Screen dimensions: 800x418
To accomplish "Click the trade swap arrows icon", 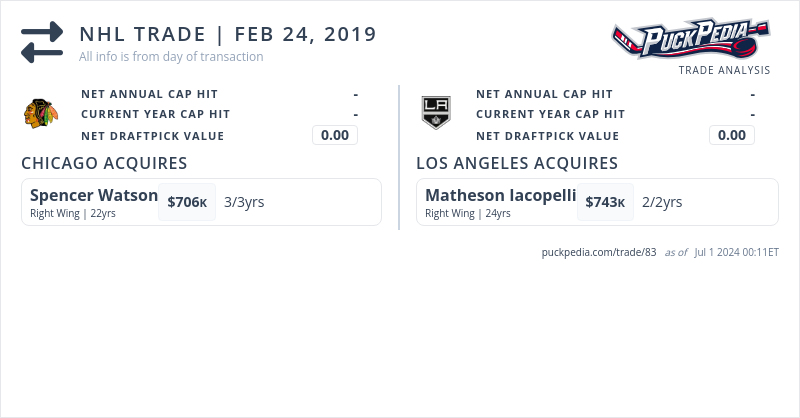I will [42, 43].
